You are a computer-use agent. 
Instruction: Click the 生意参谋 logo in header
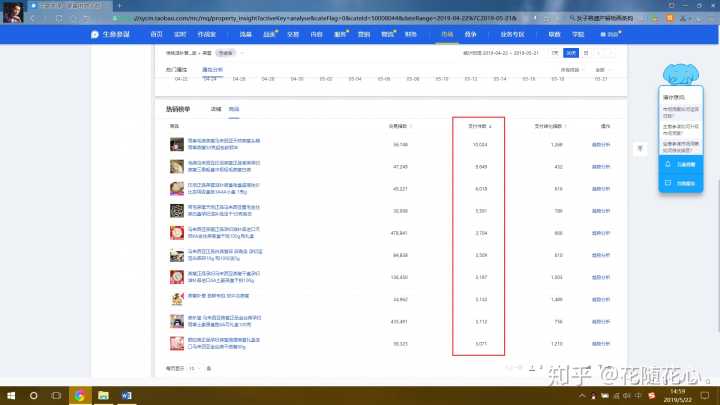coord(105,35)
